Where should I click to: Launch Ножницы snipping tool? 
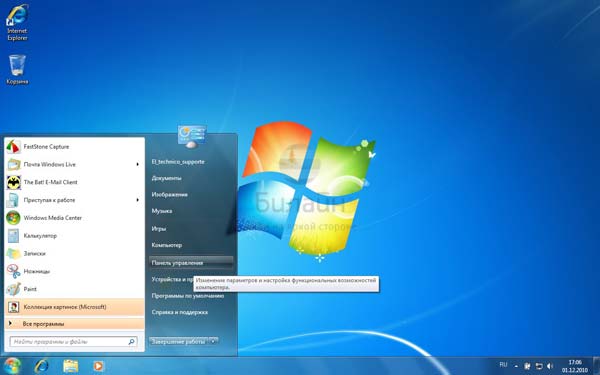point(75,271)
